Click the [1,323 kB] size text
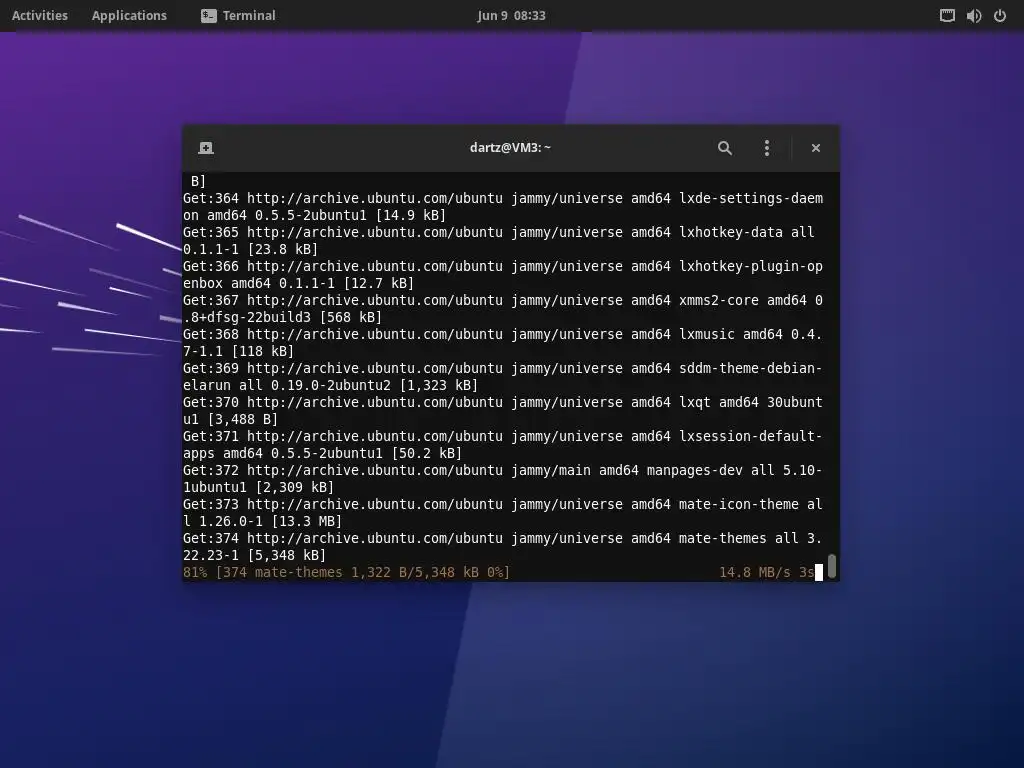 point(439,385)
